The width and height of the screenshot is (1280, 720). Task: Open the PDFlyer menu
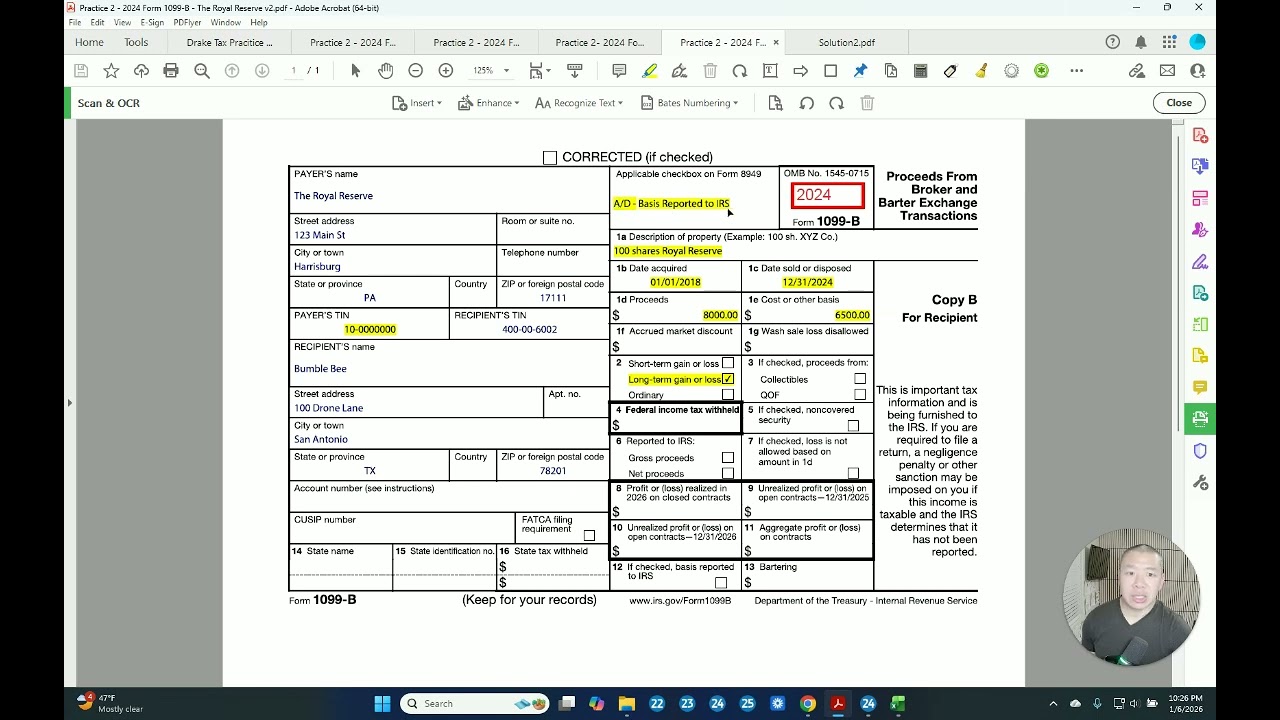pos(187,22)
